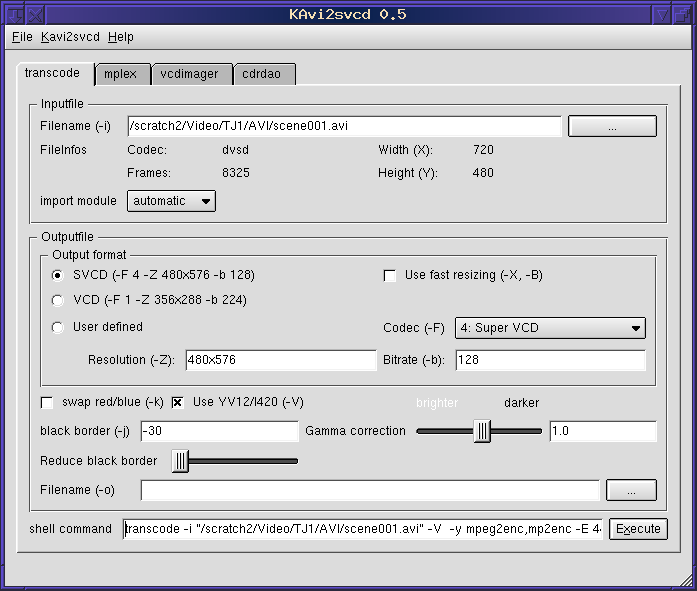Click the black border (-j) field
Viewport: 697px width, 591px height.
(220, 431)
